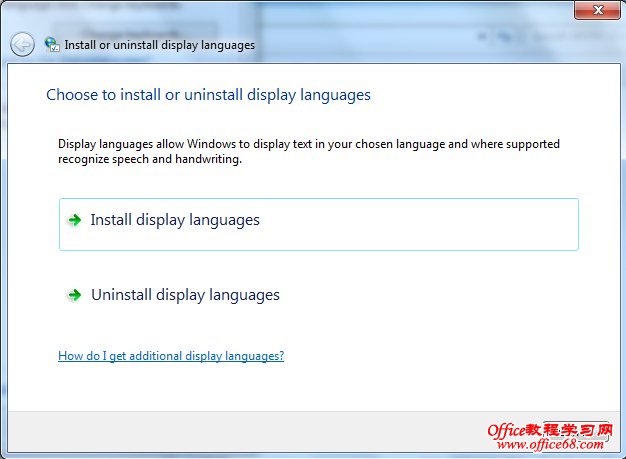Close the display languages window
This screenshot has width=626, height=459.
click(x=597, y=10)
